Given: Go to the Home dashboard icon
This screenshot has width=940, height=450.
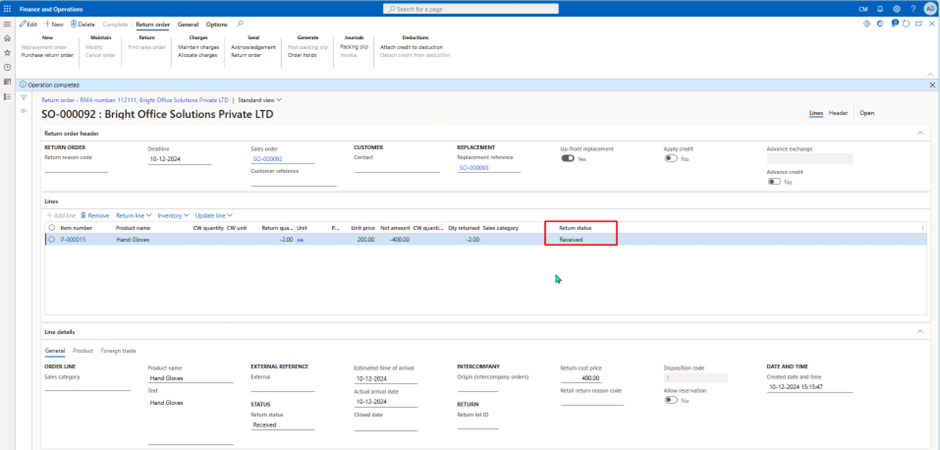Looking at the screenshot, I should click(7, 38).
